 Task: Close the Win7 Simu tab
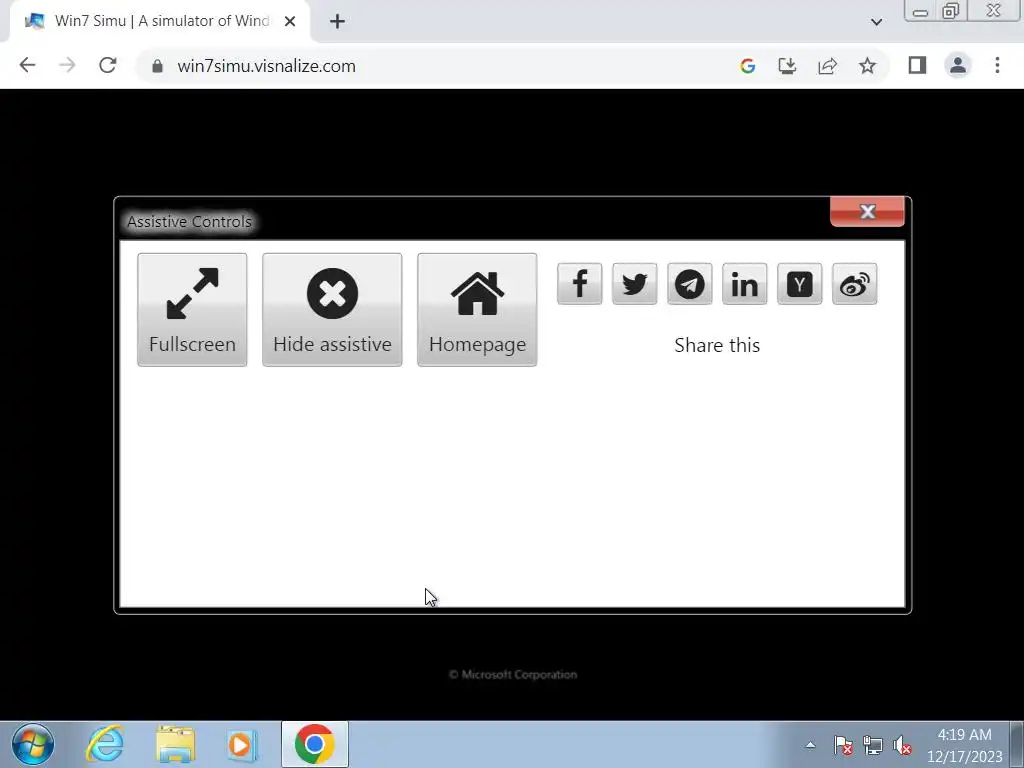coord(290,22)
